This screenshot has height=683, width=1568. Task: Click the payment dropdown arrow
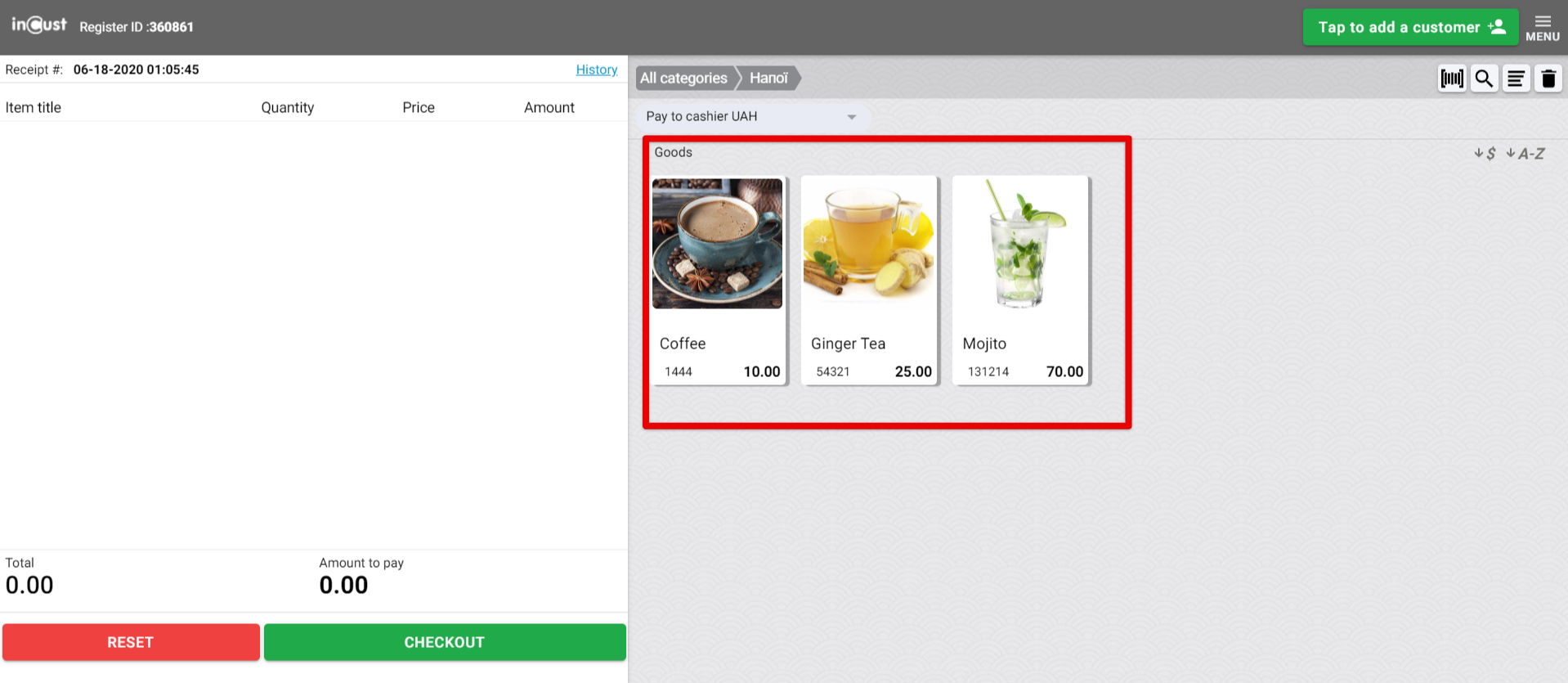[852, 117]
